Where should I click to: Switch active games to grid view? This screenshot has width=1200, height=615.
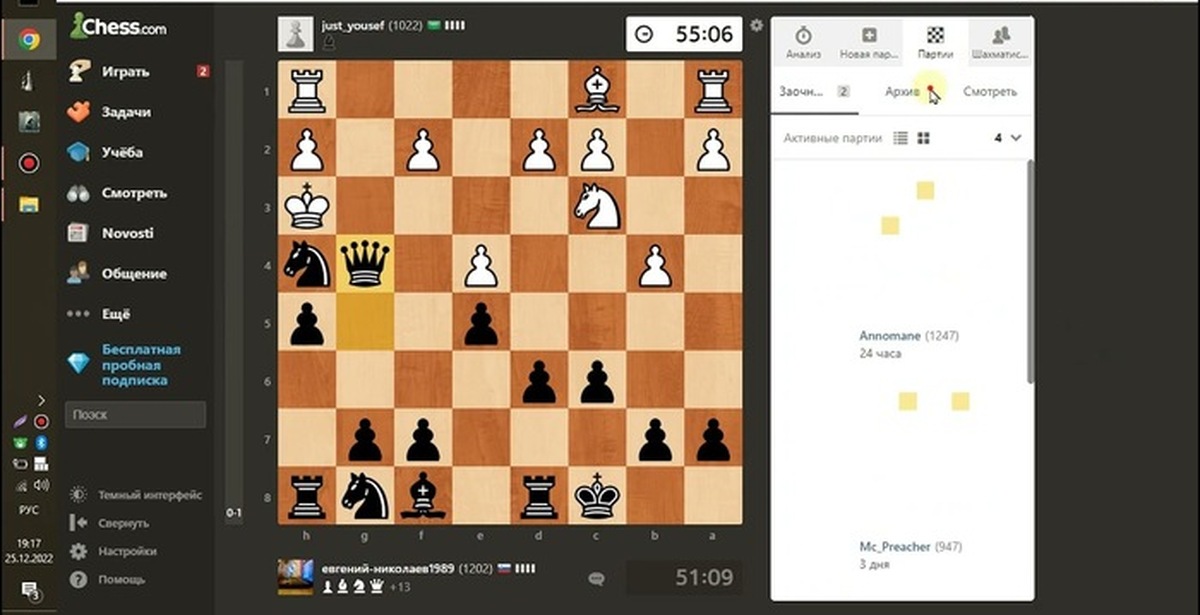point(923,138)
